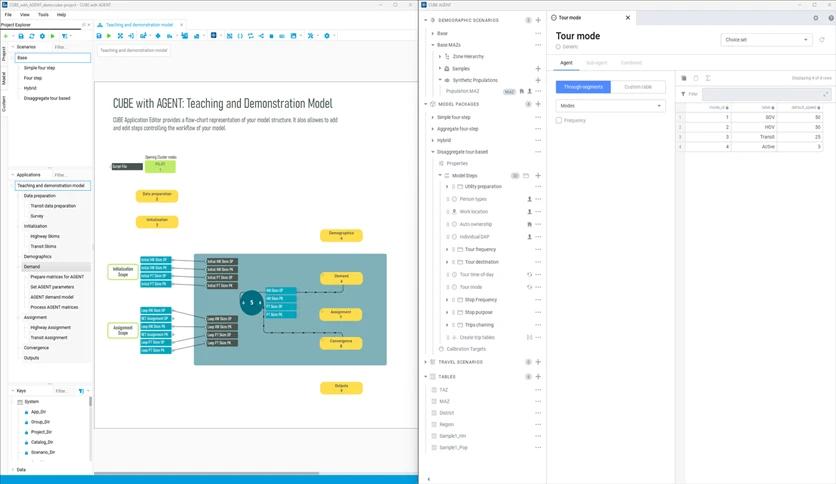Screen dimensions: 836x484
Task: Click the filter icon beside Keys filter
Action: (81, 391)
